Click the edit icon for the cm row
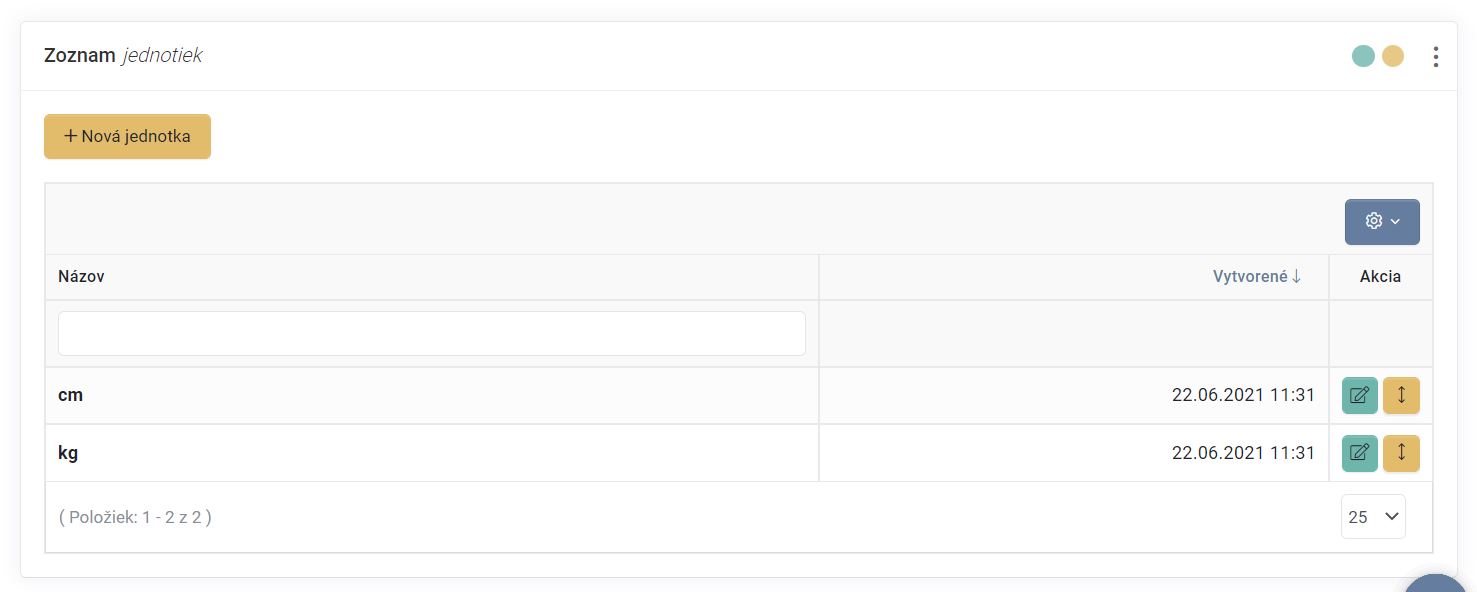1477x592 pixels. [1359, 395]
